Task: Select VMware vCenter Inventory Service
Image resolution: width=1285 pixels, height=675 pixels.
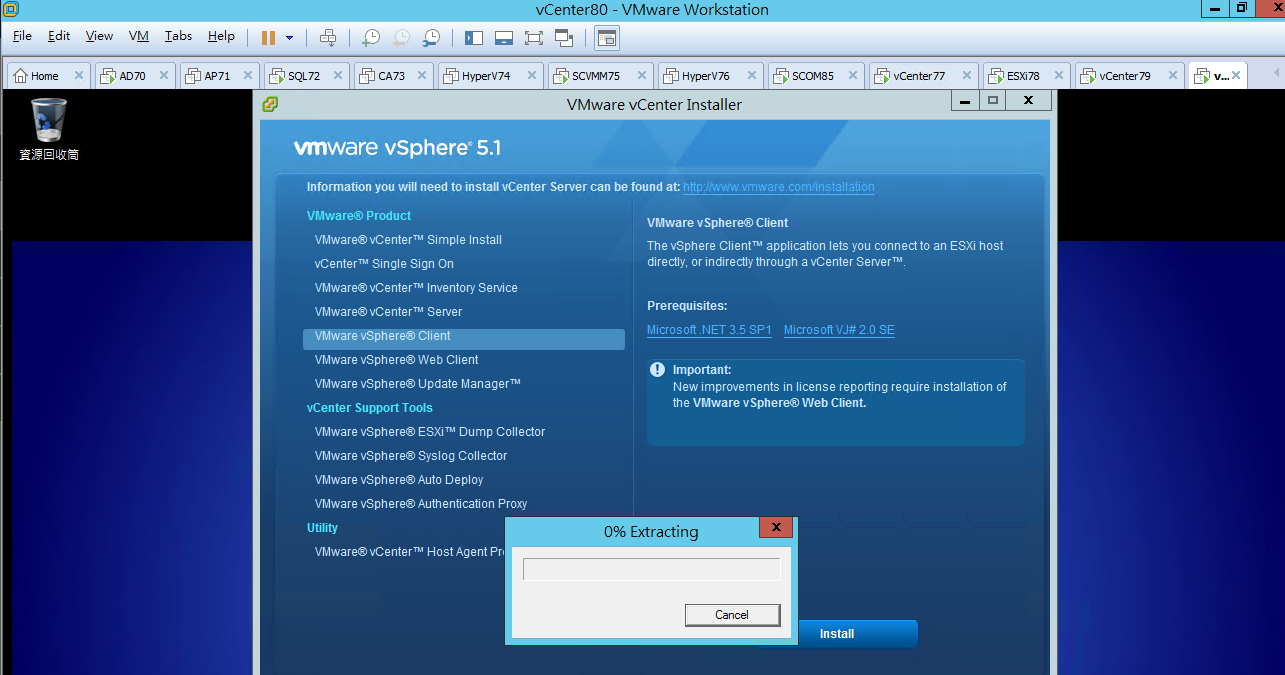Action: coord(416,288)
